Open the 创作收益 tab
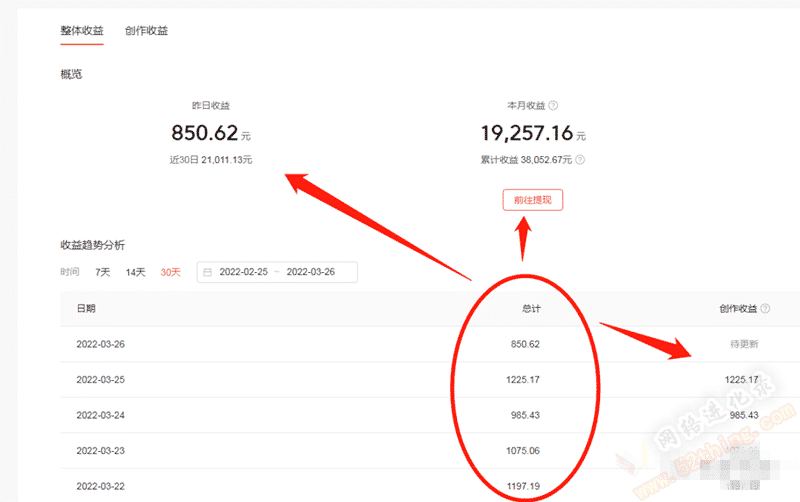Screen dimensions: 800x502 [x=146, y=31]
